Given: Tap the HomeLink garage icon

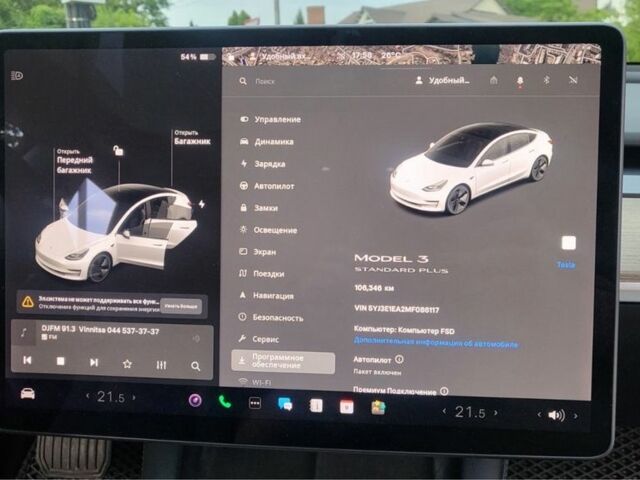Looking at the screenshot, I should tap(493, 80).
